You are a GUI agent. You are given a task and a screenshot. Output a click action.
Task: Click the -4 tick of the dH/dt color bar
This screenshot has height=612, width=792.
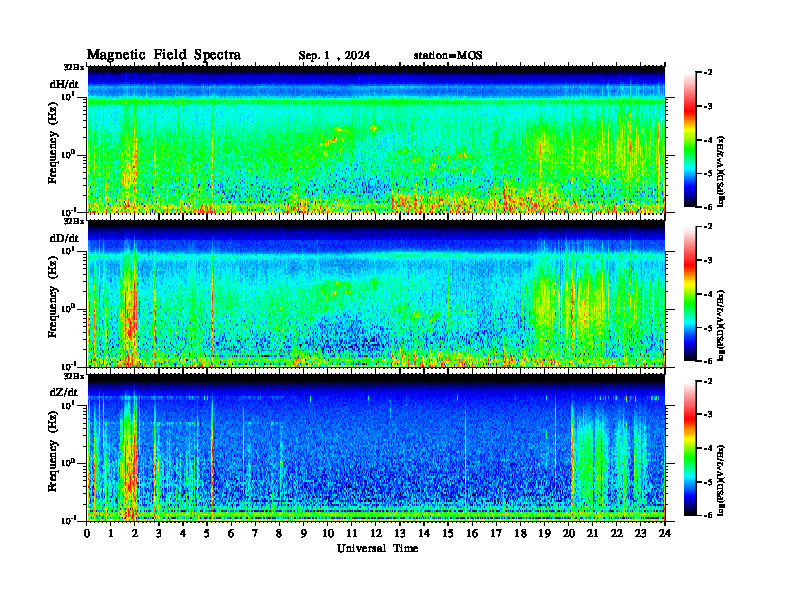pos(707,140)
